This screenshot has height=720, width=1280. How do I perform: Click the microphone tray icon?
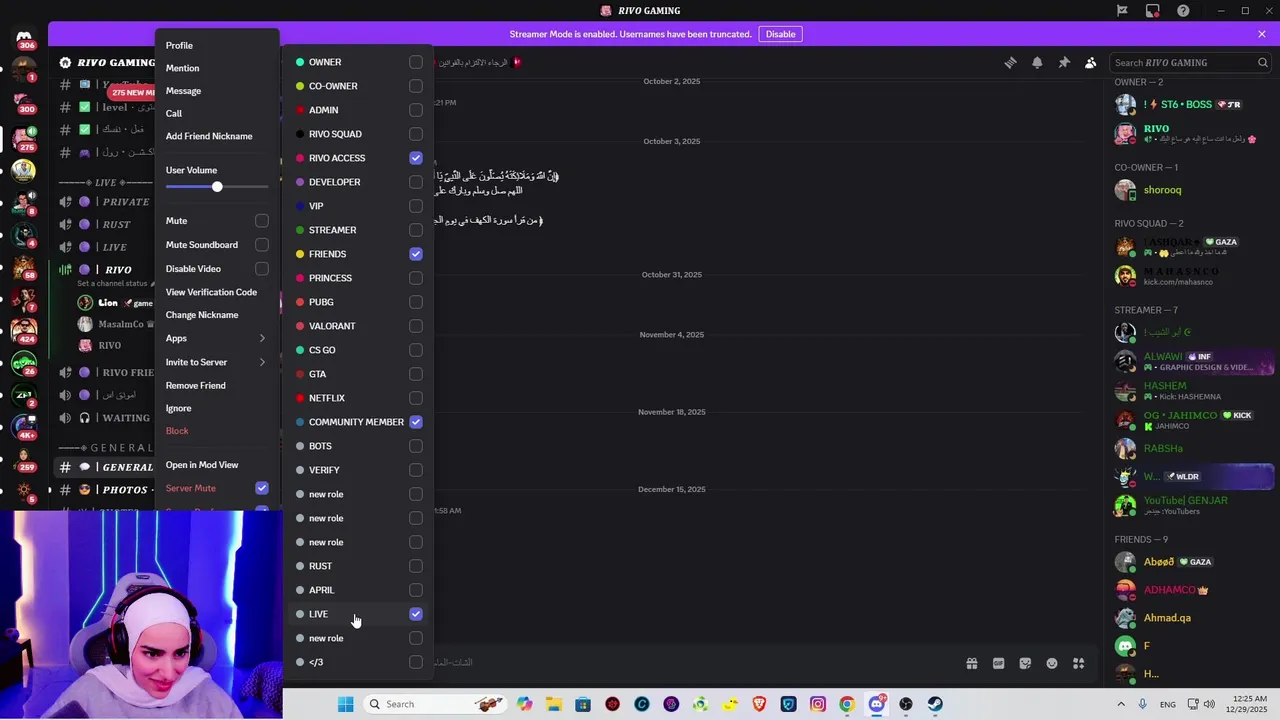point(1142,704)
